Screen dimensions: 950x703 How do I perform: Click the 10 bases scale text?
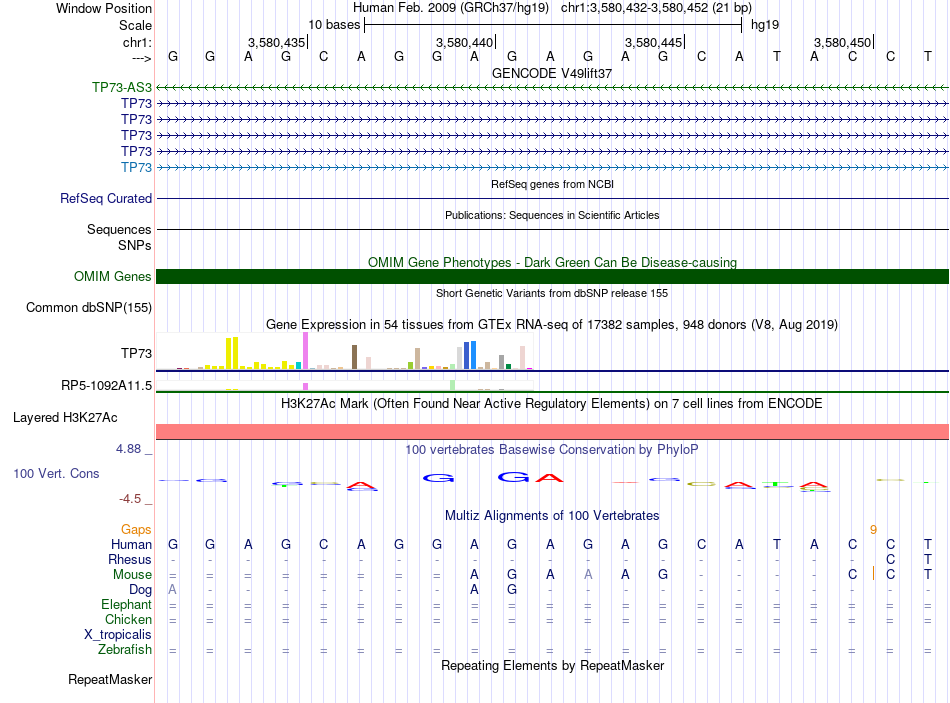(x=334, y=25)
